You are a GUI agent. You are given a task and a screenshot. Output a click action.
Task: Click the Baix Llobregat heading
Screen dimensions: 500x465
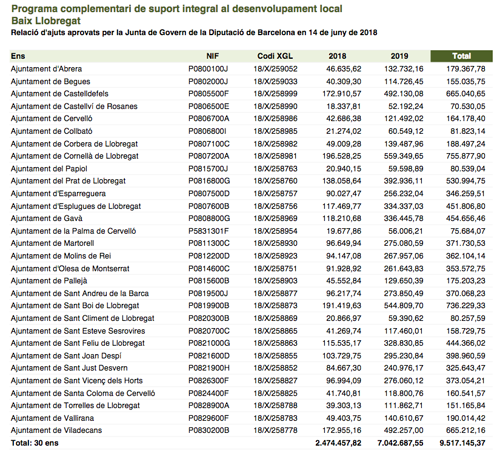tap(46, 21)
